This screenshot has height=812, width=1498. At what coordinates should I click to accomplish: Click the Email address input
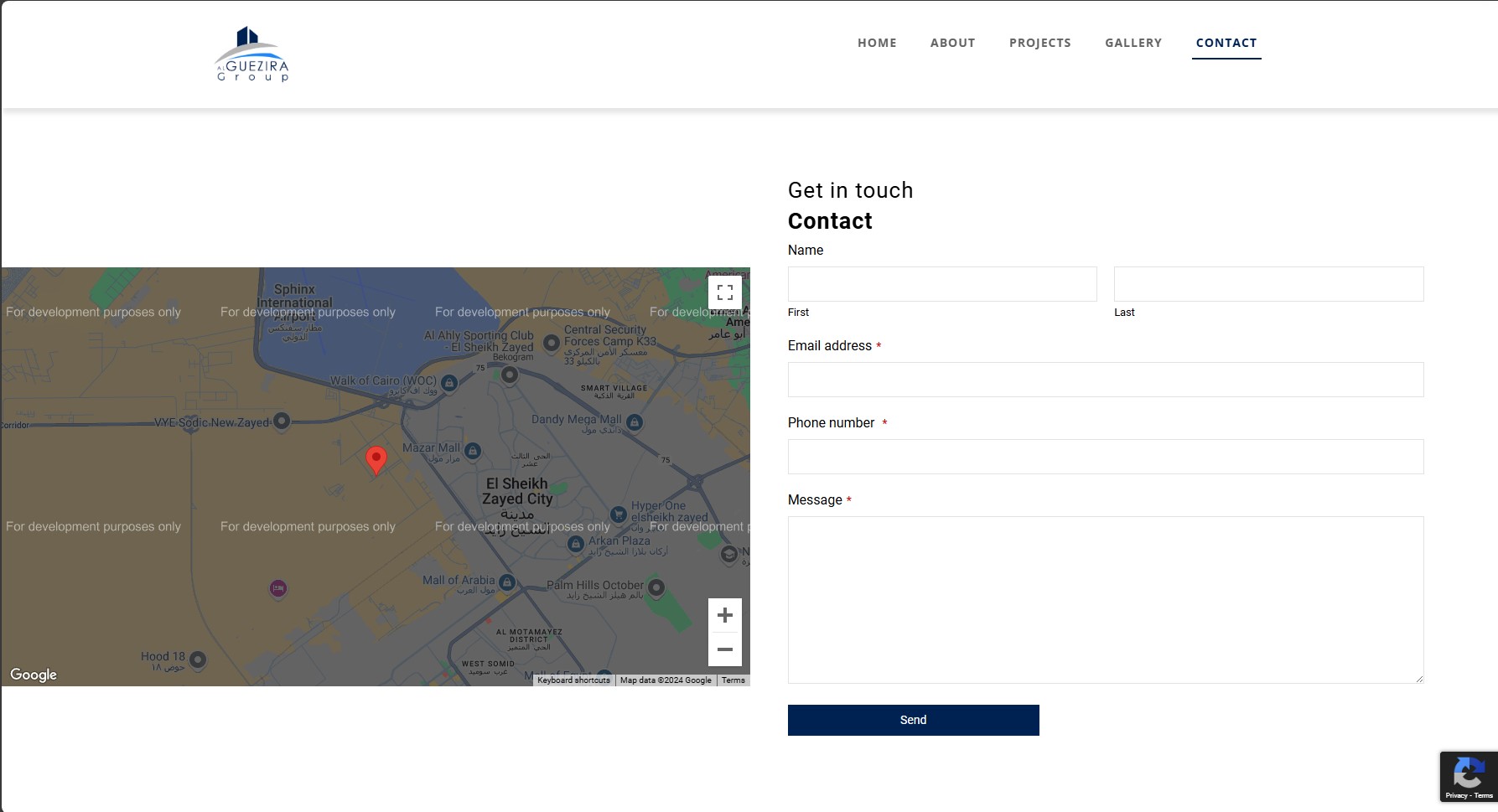(1106, 380)
